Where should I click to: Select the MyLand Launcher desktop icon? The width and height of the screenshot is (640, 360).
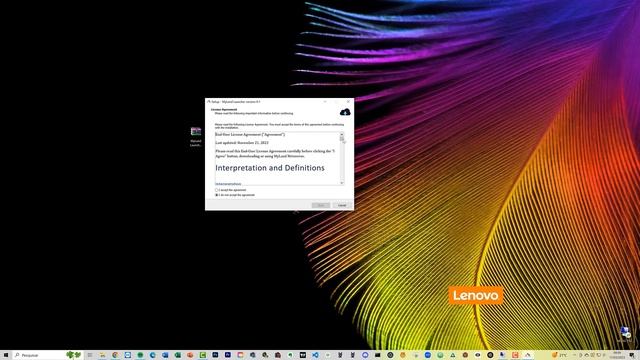[196, 136]
